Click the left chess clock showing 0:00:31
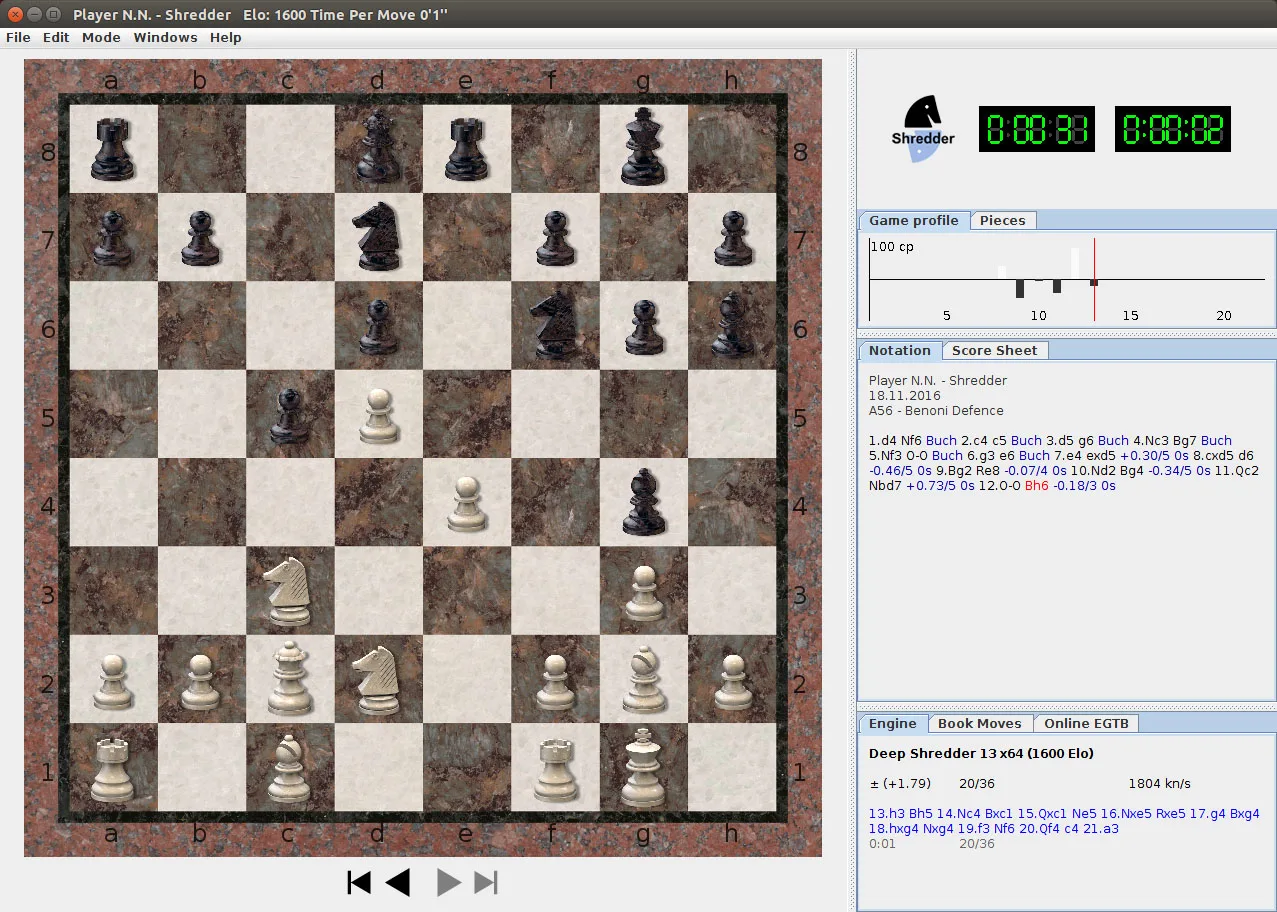The image size is (1277, 912). click(x=1036, y=129)
